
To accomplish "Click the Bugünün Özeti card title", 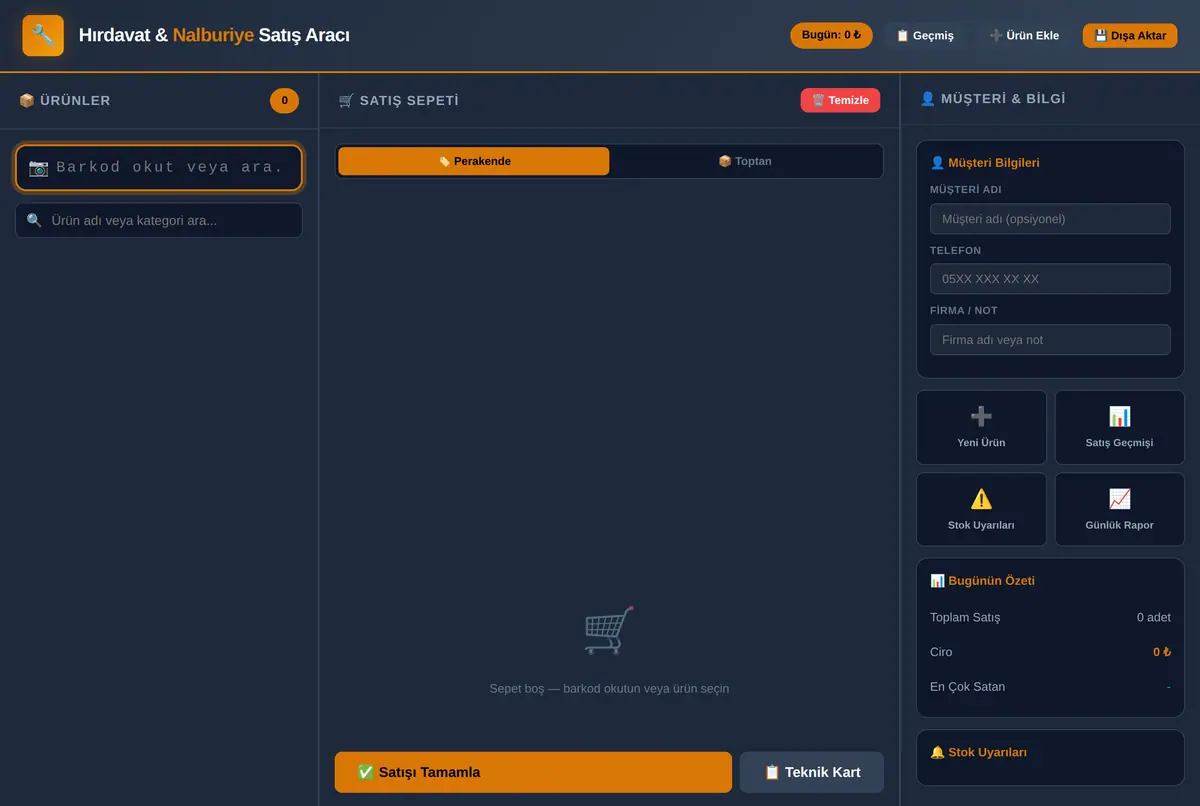I will coord(982,581).
